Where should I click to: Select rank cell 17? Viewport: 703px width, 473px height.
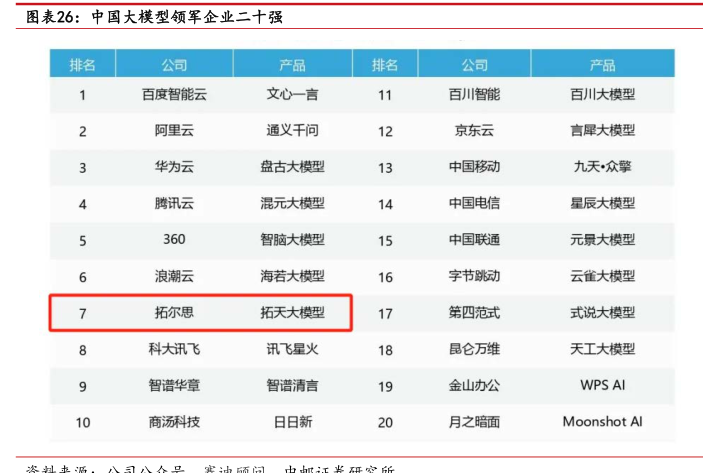coord(385,313)
